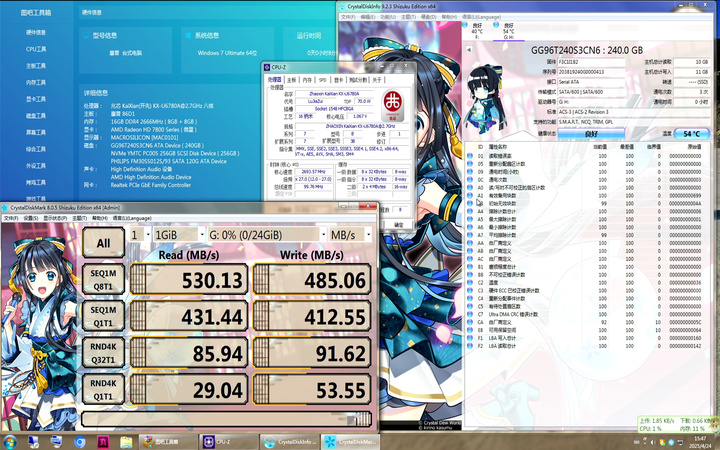Switch to the 关于 tab in CPU-Z
The height and width of the screenshot is (450, 720).
tap(377, 80)
